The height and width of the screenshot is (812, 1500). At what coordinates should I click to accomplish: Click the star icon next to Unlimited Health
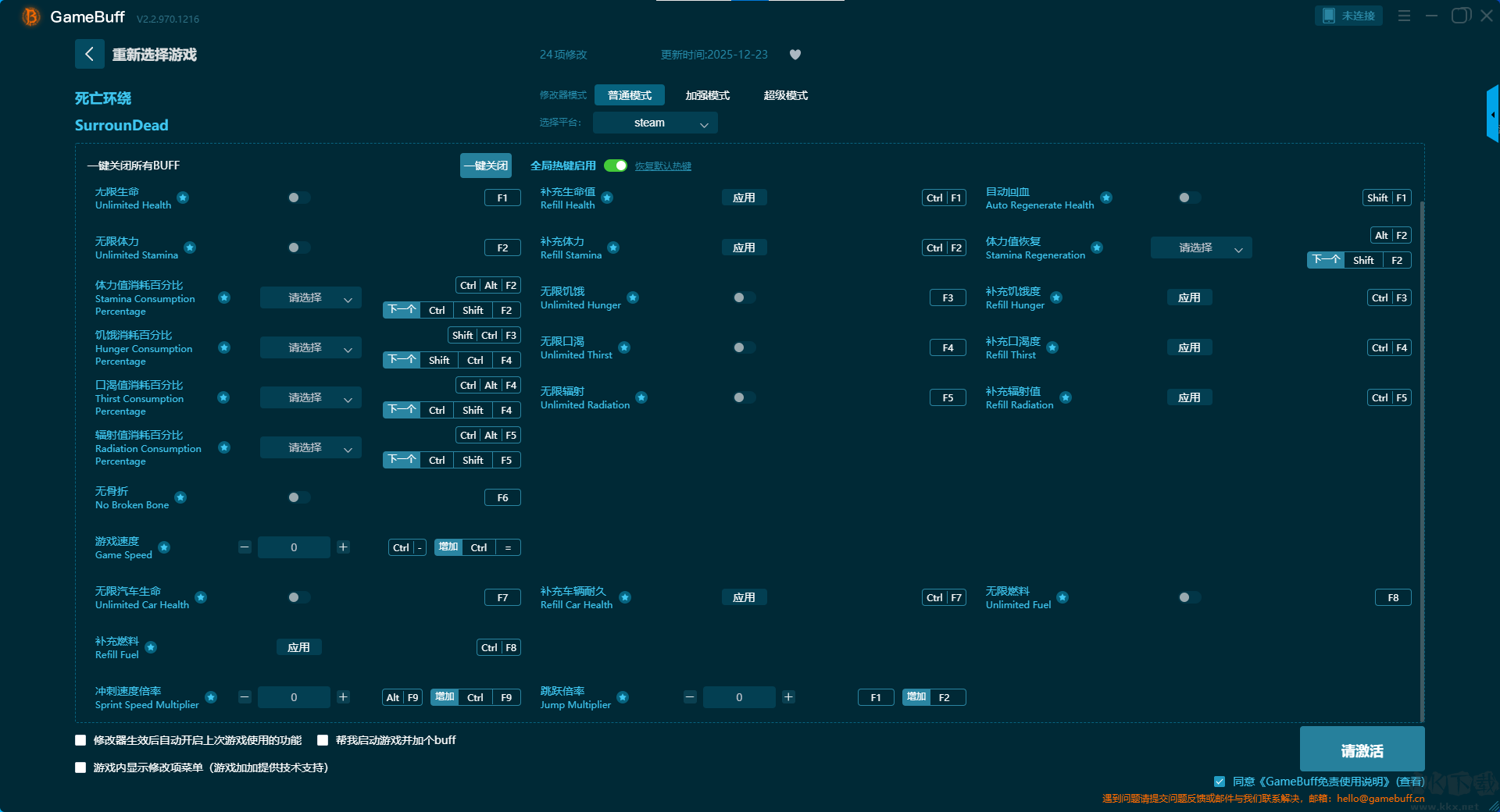click(183, 198)
